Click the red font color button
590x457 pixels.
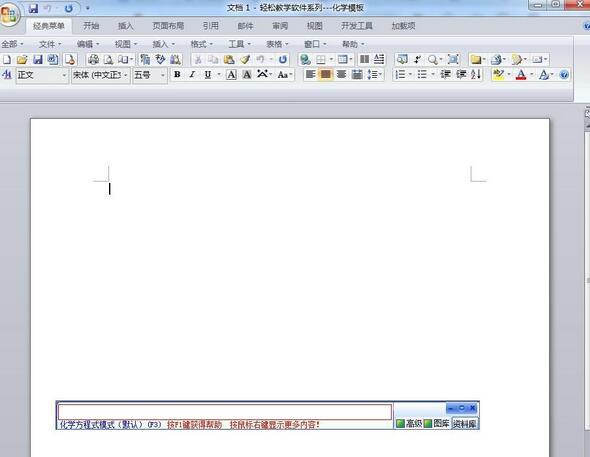(521, 74)
